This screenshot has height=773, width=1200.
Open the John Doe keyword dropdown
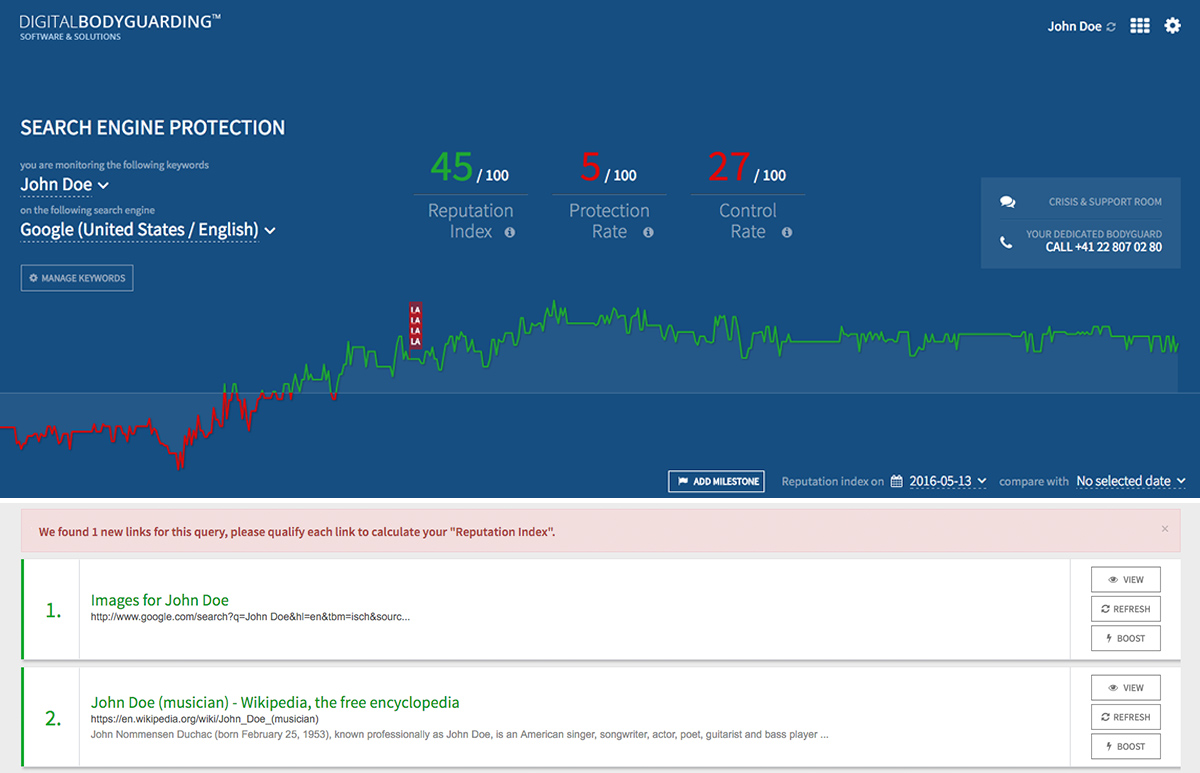pyautogui.click(x=65, y=185)
